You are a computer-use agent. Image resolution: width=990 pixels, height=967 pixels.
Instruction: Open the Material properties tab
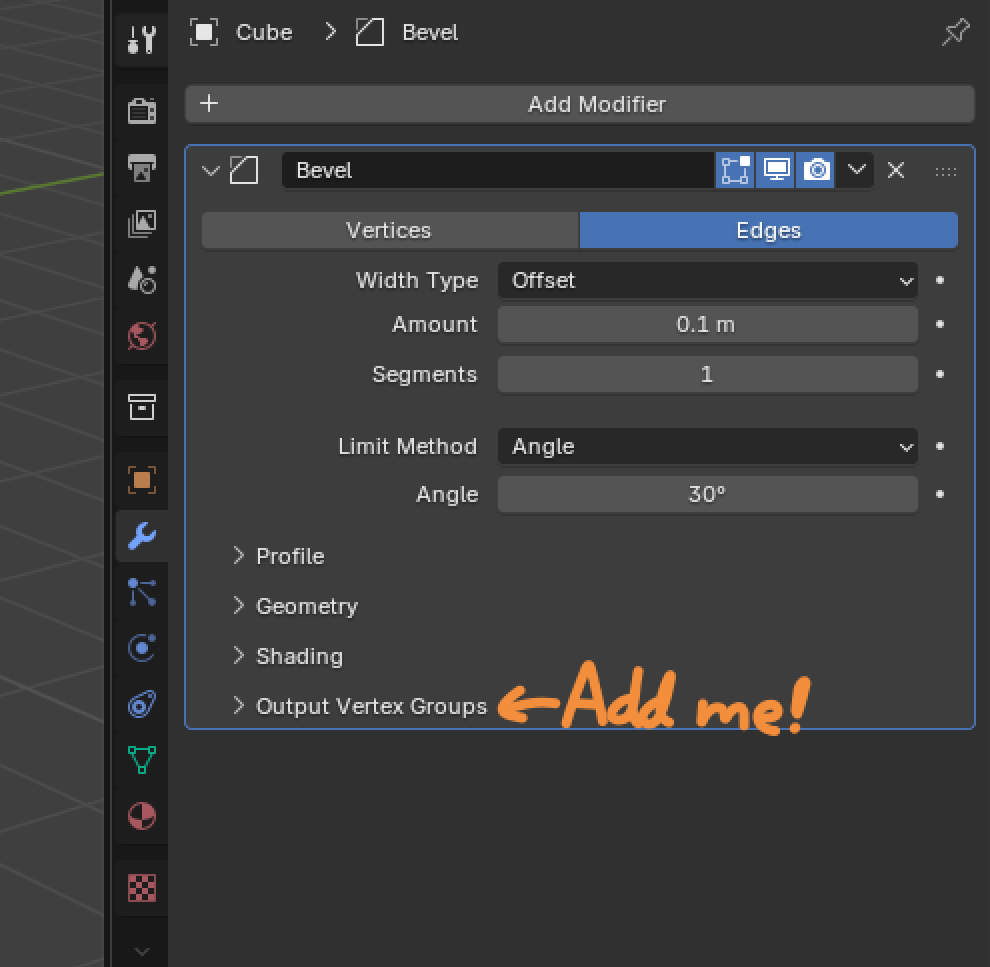(x=142, y=816)
